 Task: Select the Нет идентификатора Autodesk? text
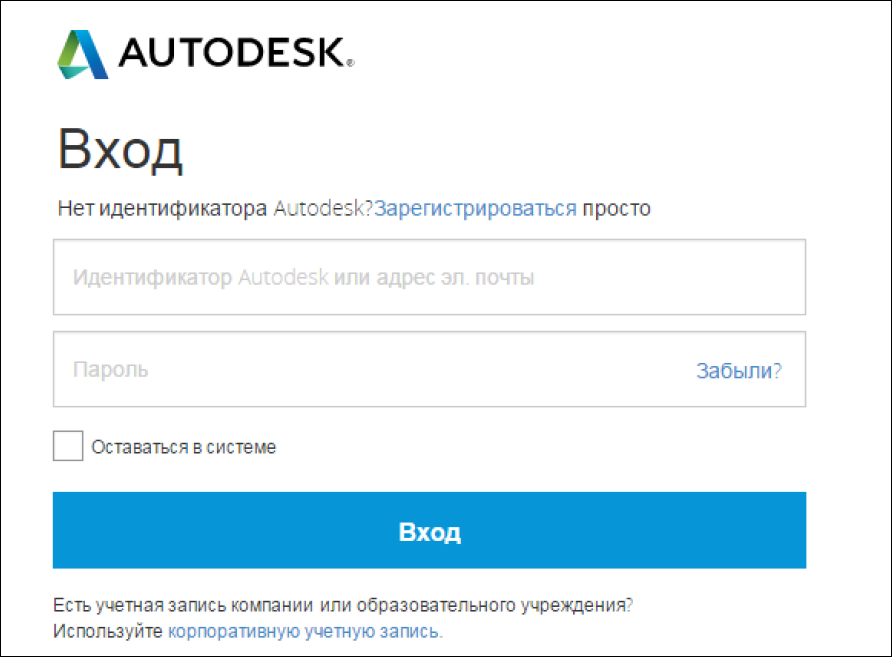[x=215, y=209]
